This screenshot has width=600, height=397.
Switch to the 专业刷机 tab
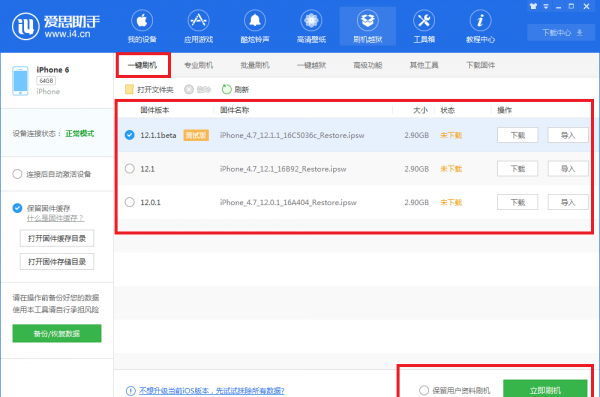point(198,65)
